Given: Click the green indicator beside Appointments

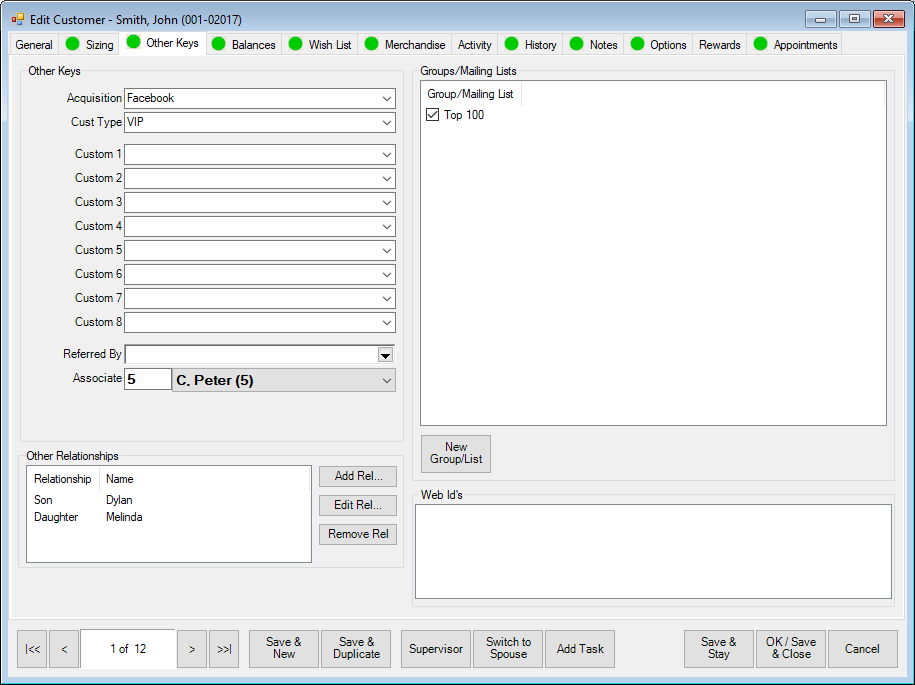Looking at the screenshot, I should click(x=760, y=44).
